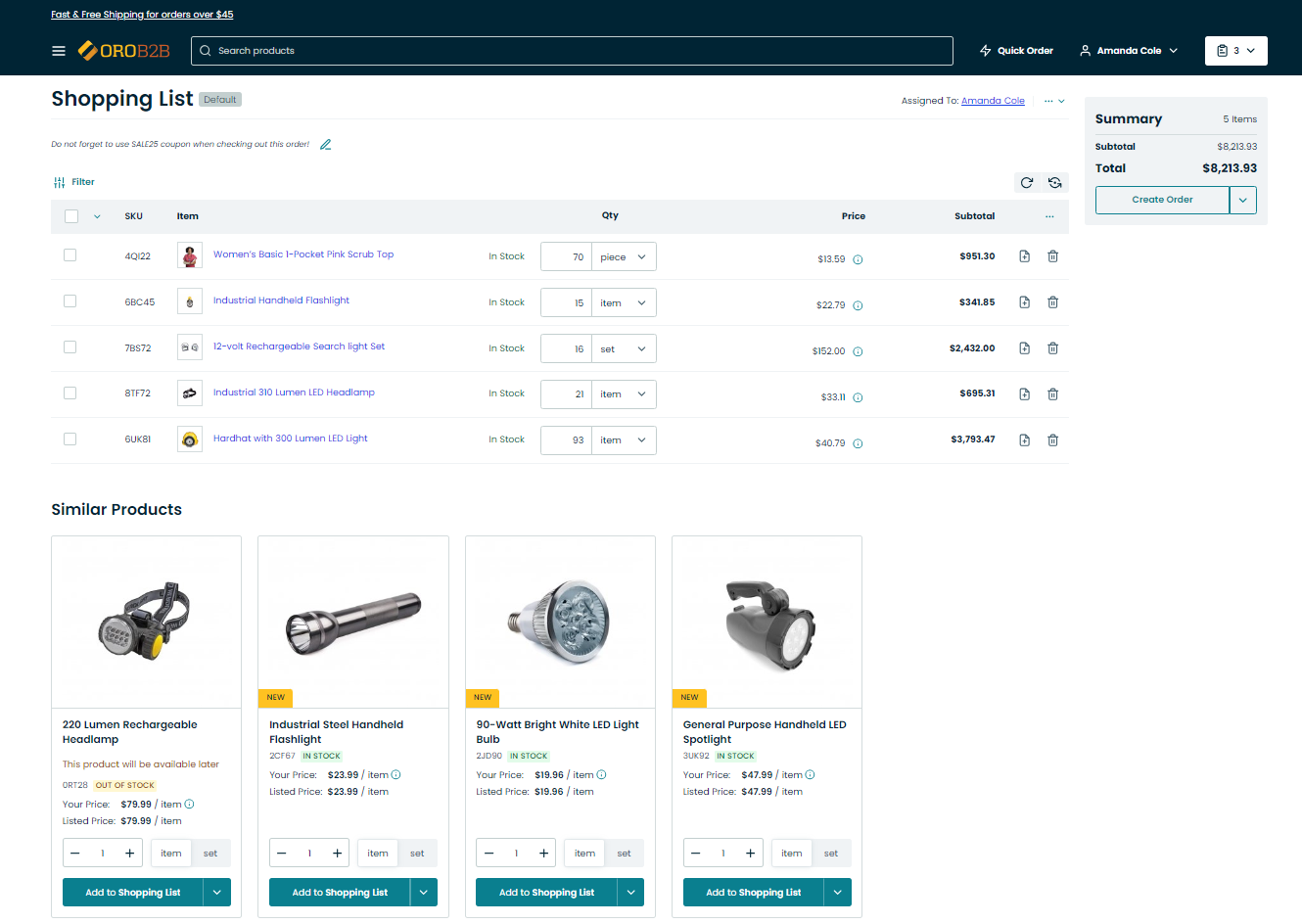This screenshot has height=924, width=1302.
Task: Click the Search products field
Action: tap(572, 51)
